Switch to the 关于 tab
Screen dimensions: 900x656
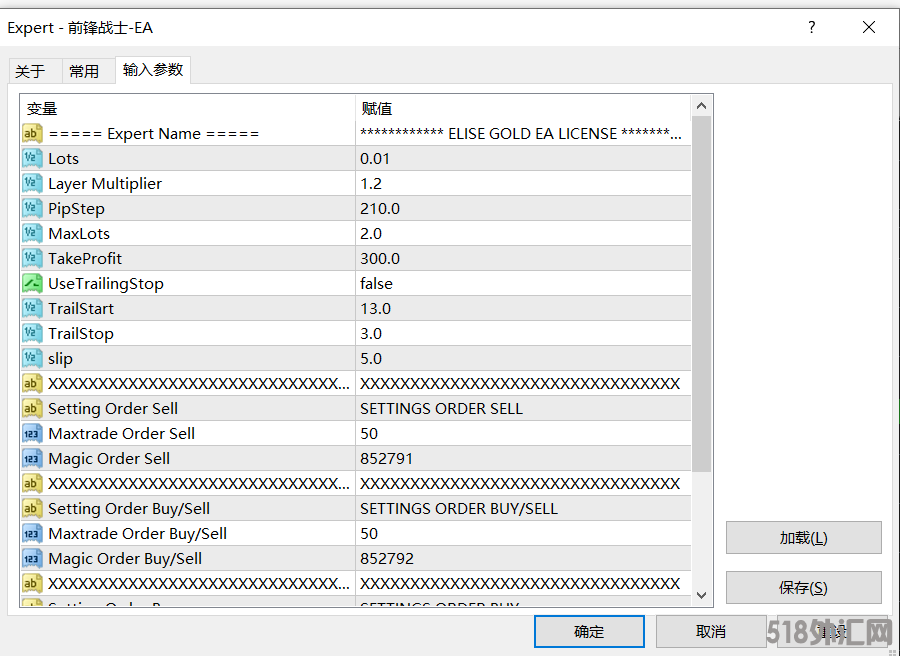(30, 71)
